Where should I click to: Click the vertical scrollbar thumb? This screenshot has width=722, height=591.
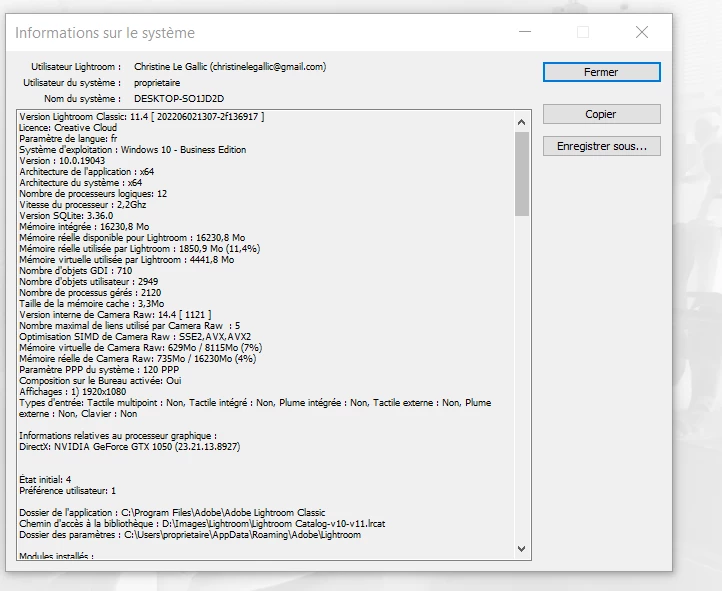tap(522, 174)
